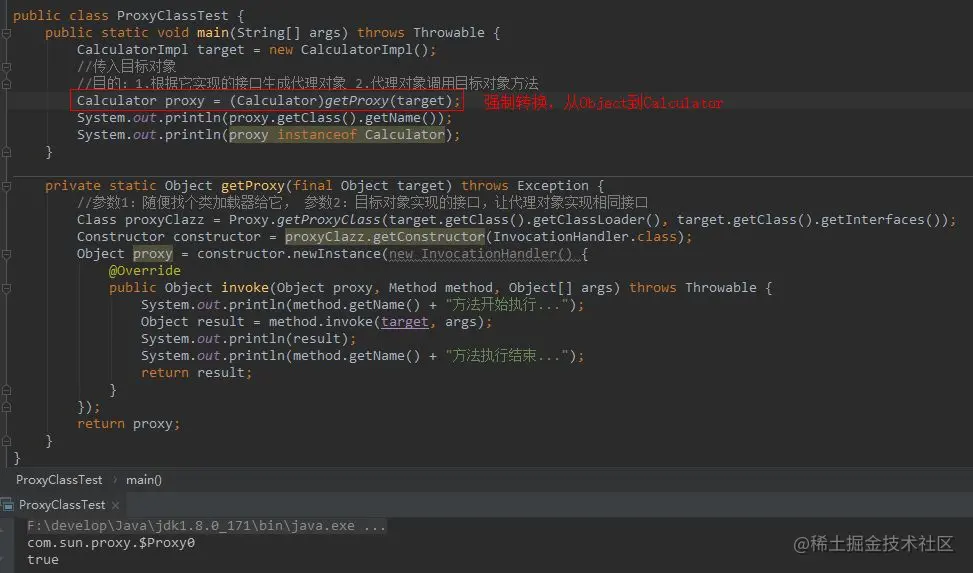Close the ProxyClassTest run tab
973x573 pixels.
click(x=115, y=505)
